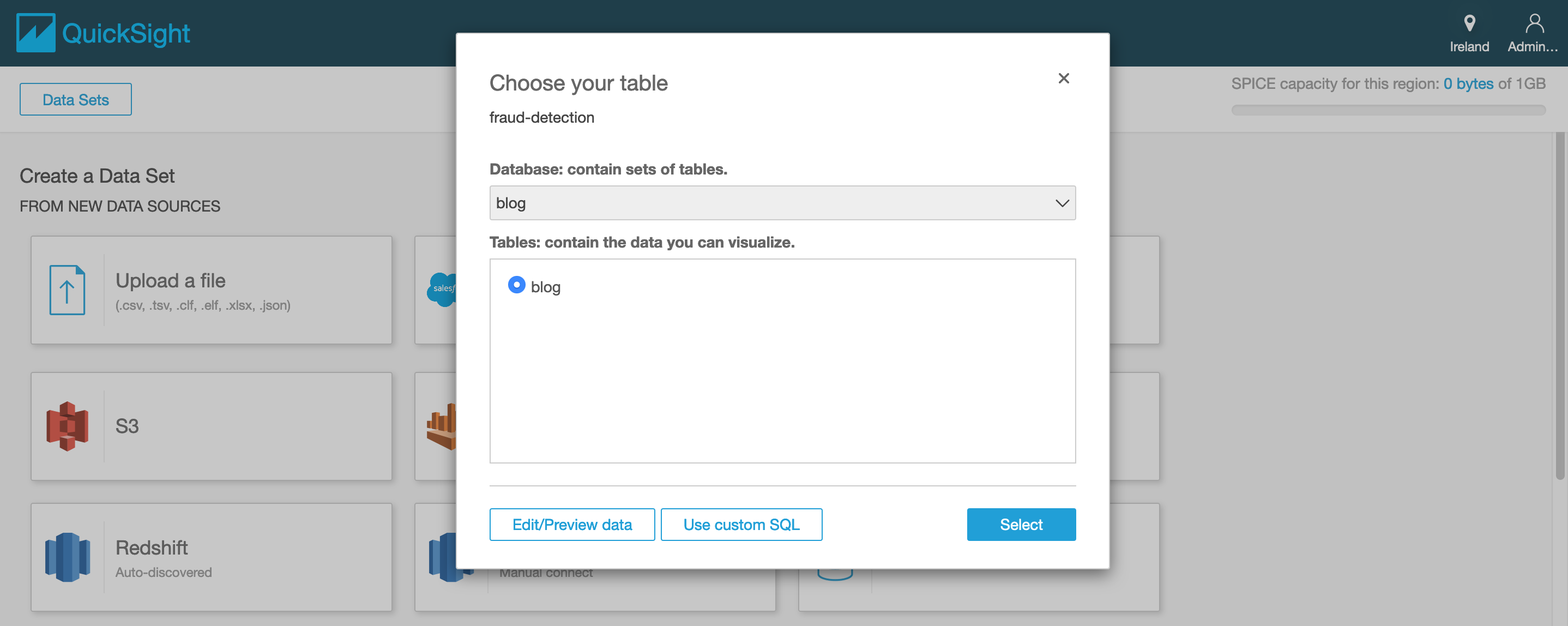Viewport: 1568px width, 626px height.
Task: Click the SPICE capacity progress bar
Action: pos(1388,110)
